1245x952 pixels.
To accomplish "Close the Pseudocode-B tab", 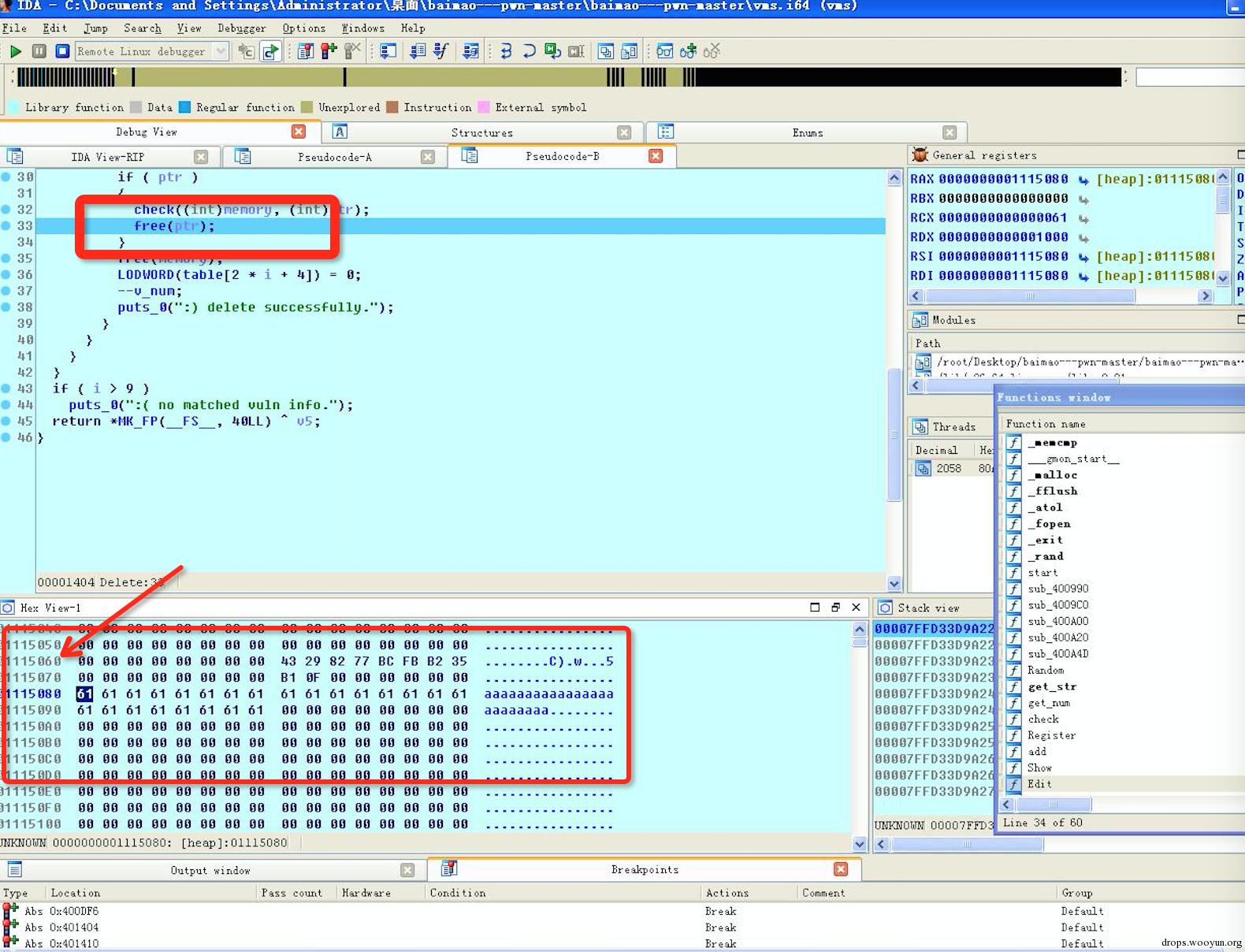I will coord(656,156).
